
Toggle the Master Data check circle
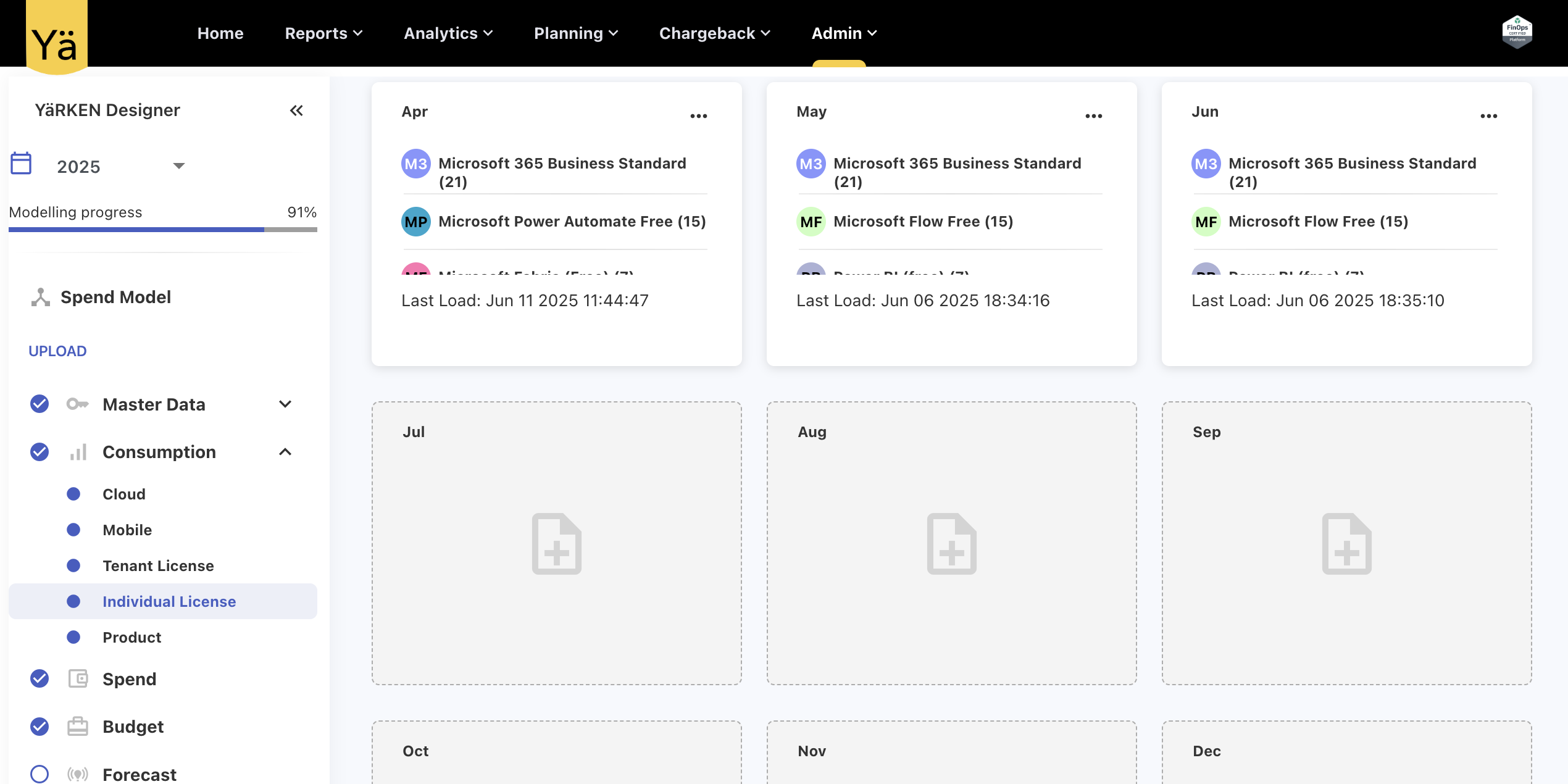40,404
